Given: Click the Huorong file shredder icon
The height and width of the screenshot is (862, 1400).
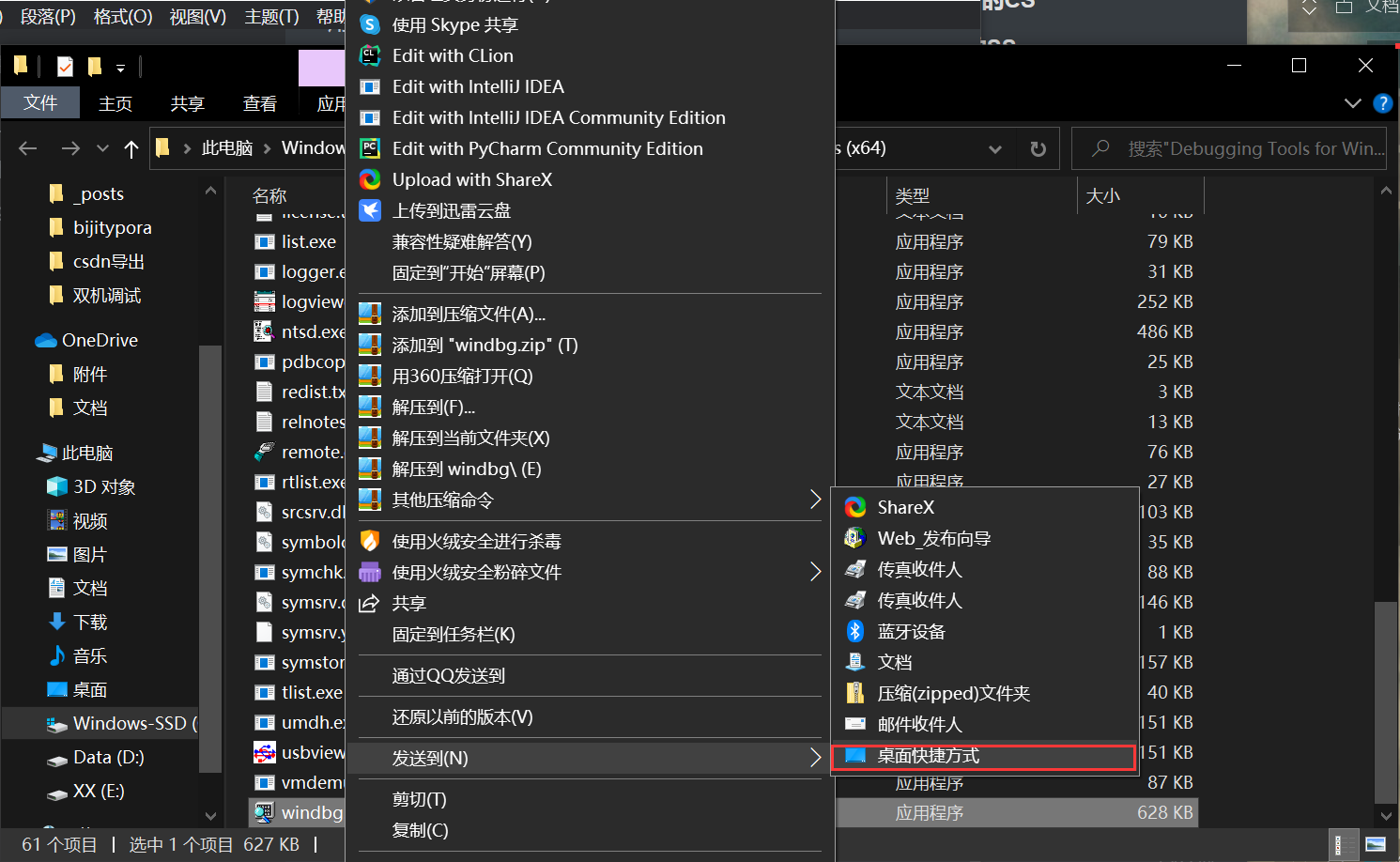Looking at the screenshot, I should [370, 572].
